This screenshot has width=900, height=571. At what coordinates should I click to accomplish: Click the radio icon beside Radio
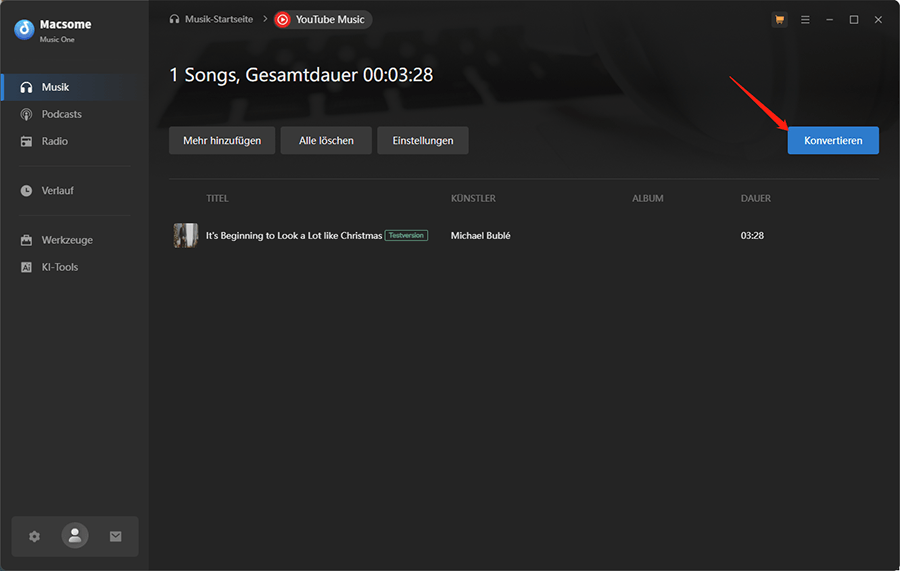[x=26, y=141]
